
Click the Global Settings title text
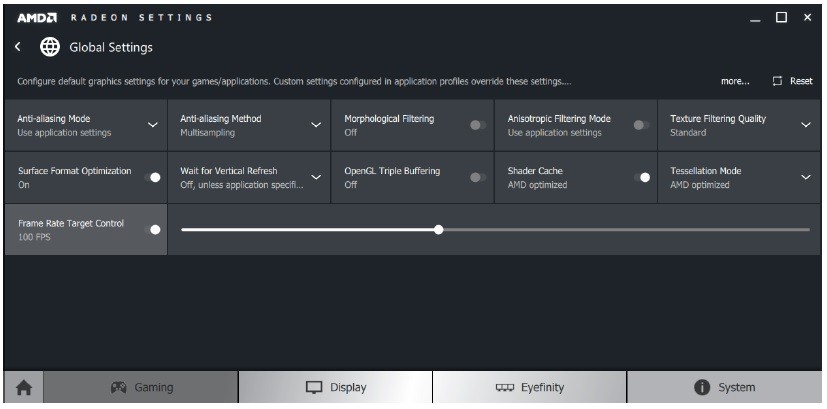click(x=111, y=47)
